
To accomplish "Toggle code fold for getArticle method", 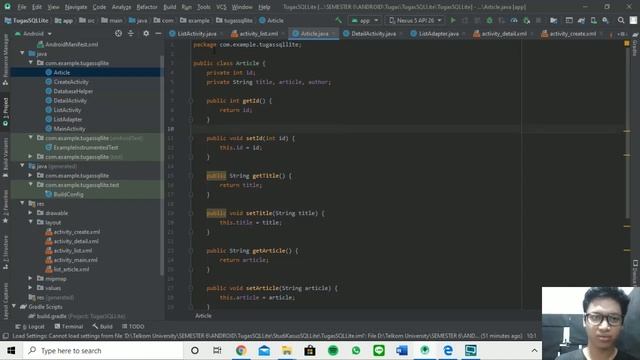I will (191, 251).
